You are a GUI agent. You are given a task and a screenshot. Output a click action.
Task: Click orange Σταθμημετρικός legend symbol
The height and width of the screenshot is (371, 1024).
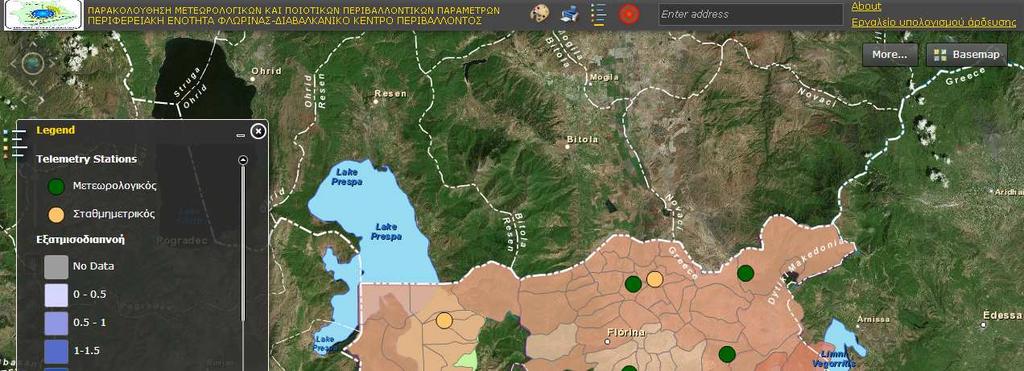click(x=57, y=215)
